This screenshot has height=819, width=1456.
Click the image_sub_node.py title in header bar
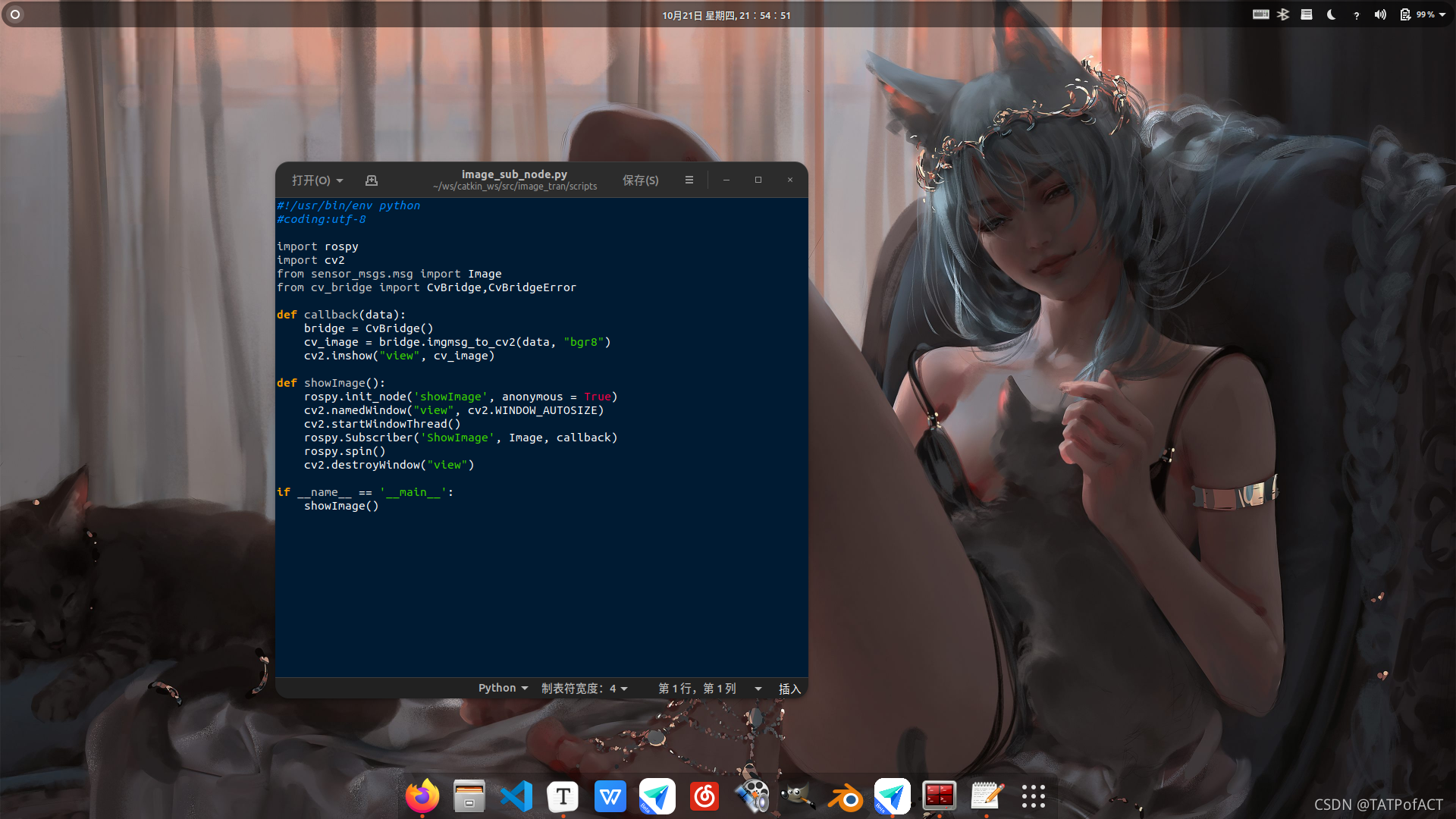point(514,174)
